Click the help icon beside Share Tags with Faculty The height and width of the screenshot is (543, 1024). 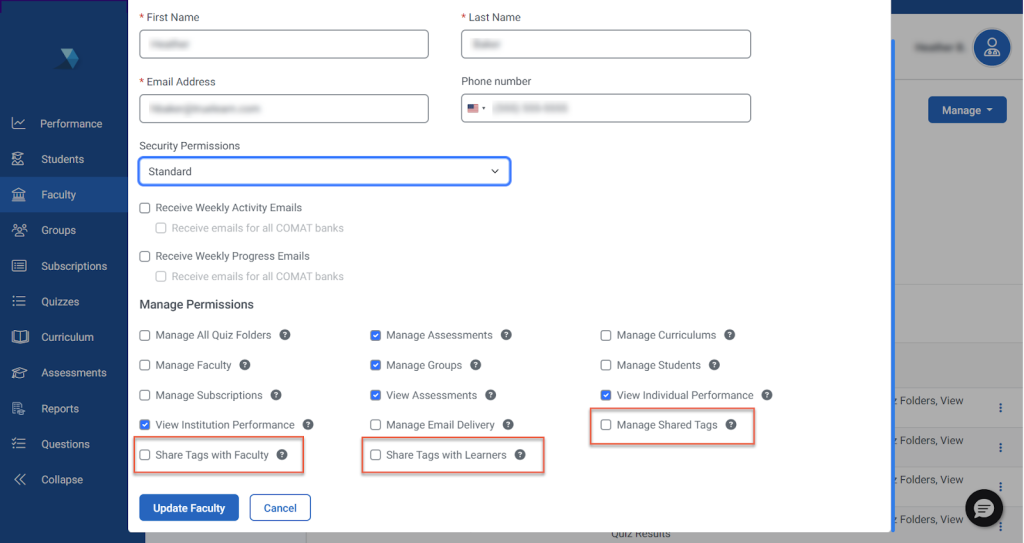coord(282,455)
